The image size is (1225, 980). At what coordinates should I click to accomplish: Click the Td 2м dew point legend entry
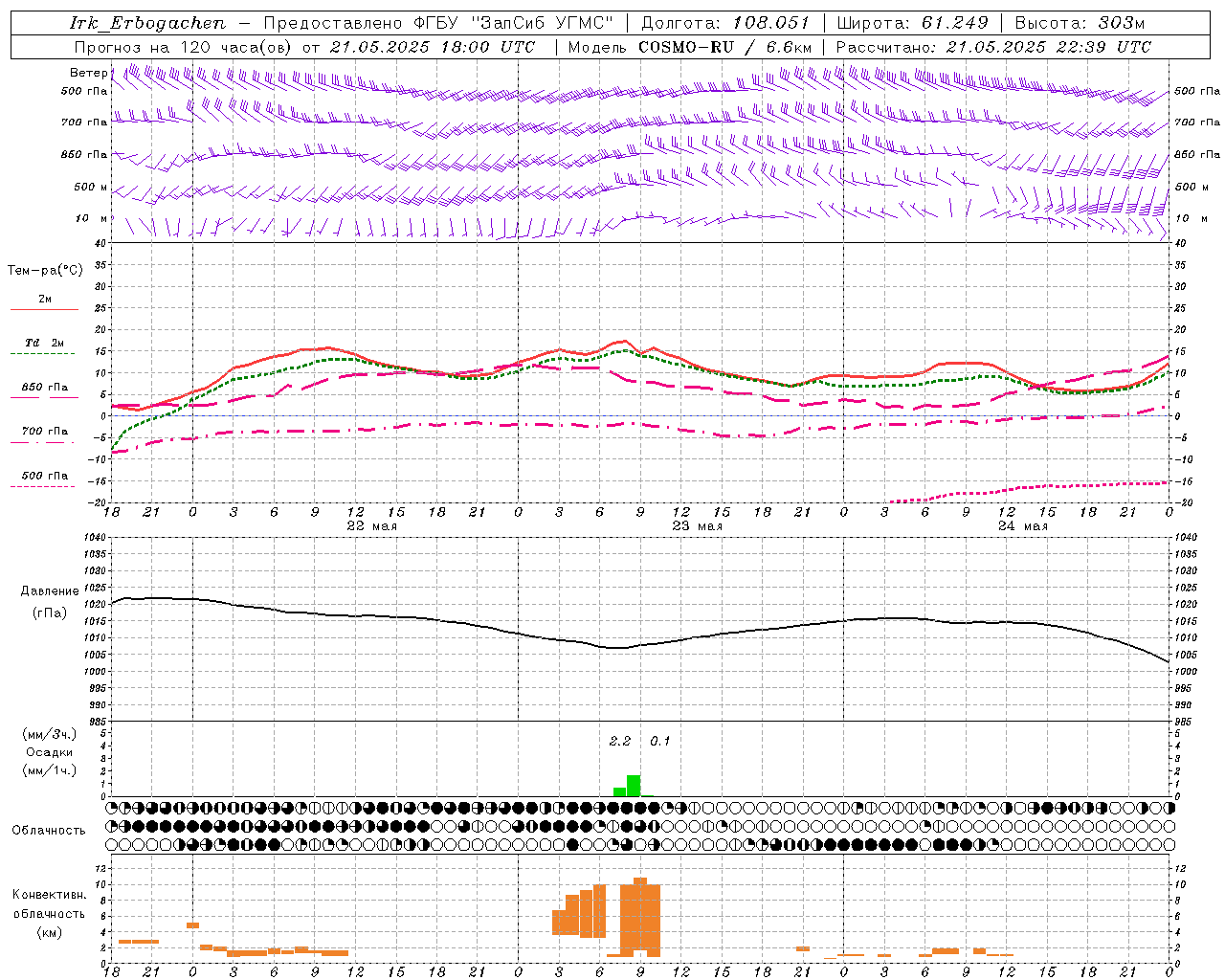(44, 343)
